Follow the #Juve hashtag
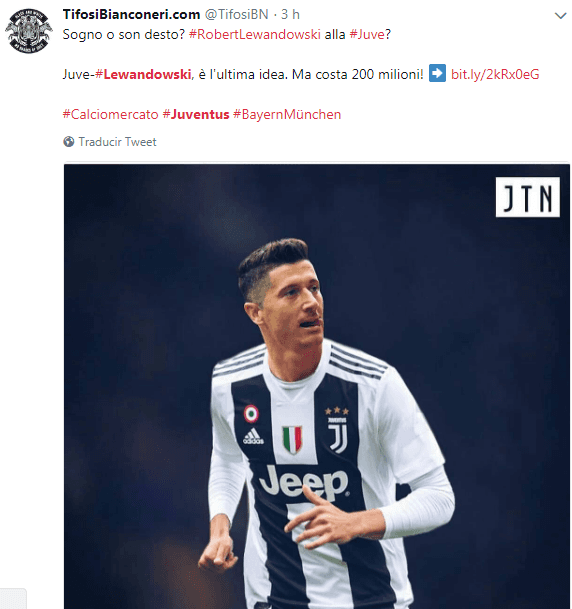The height and width of the screenshot is (609, 572). pos(367,35)
